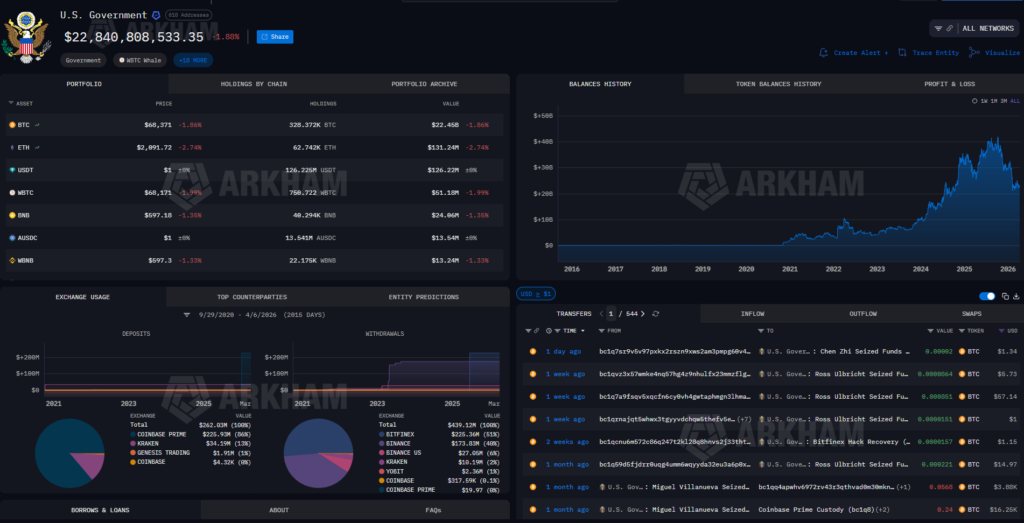Open the Inflow tab in transfers

[754, 314]
